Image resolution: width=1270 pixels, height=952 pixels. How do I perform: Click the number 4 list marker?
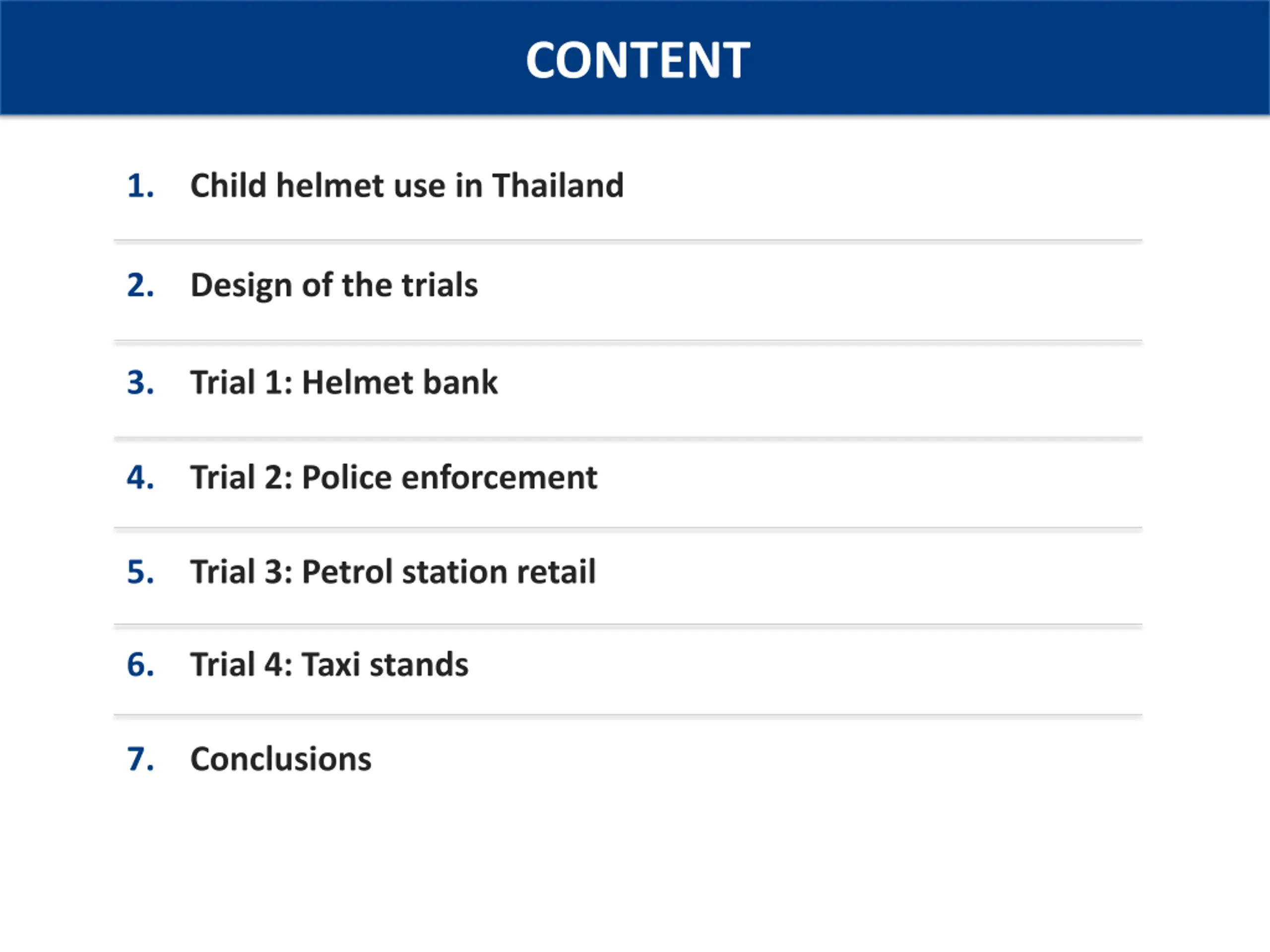coord(140,477)
